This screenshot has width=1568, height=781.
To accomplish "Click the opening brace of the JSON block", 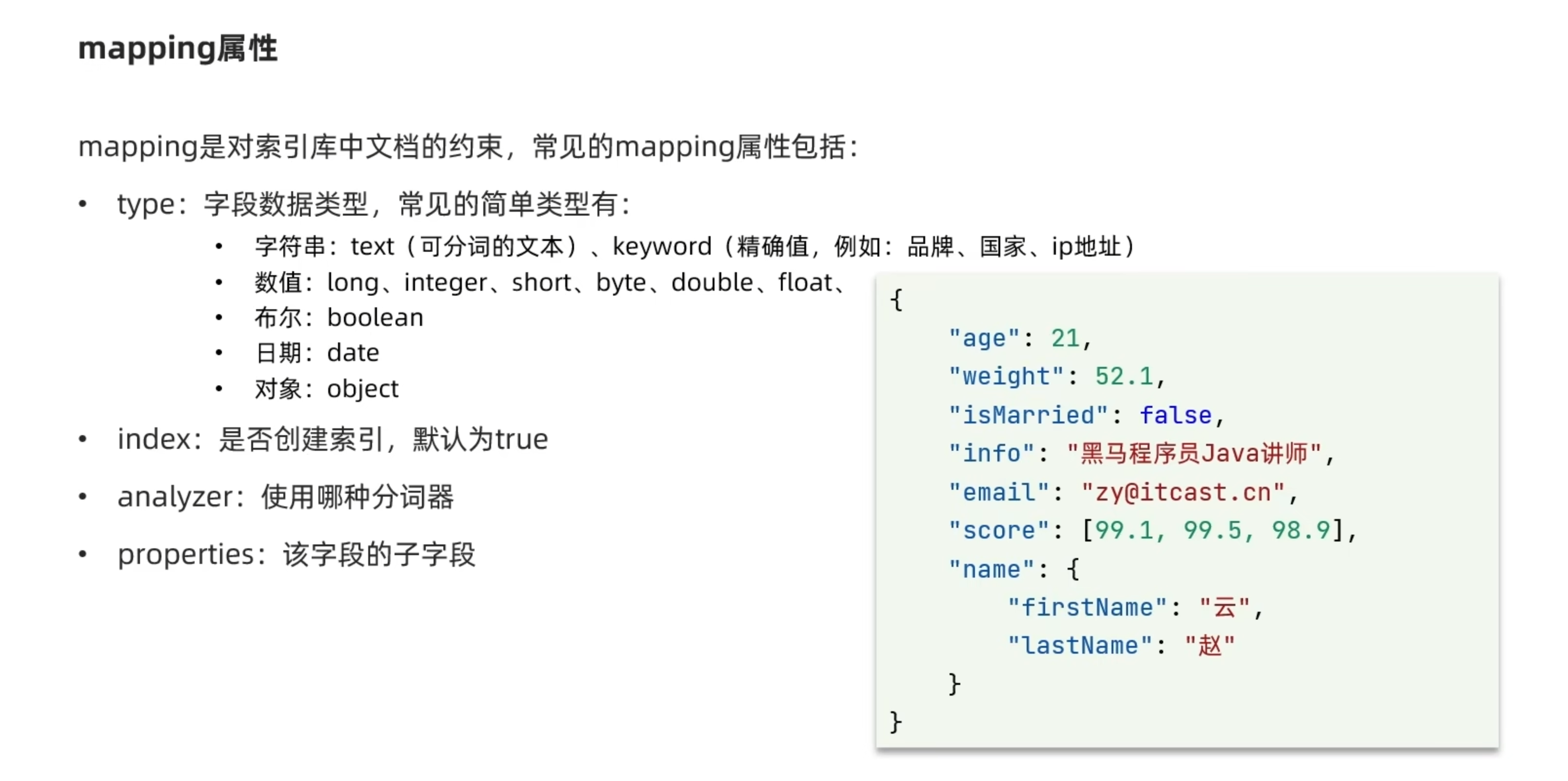I will (x=896, y=300).
